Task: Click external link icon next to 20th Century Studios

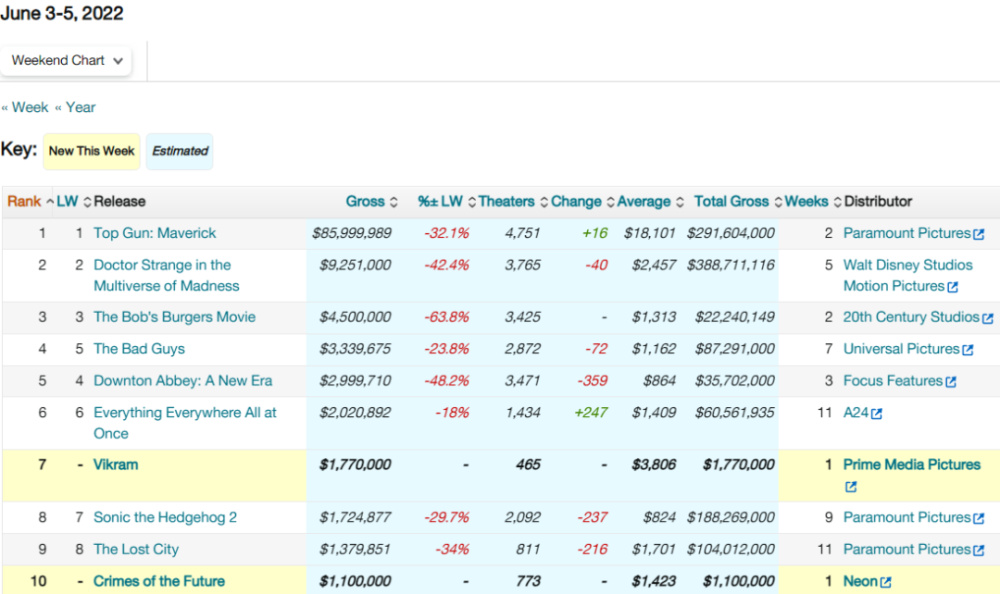Action: [988, 318]
